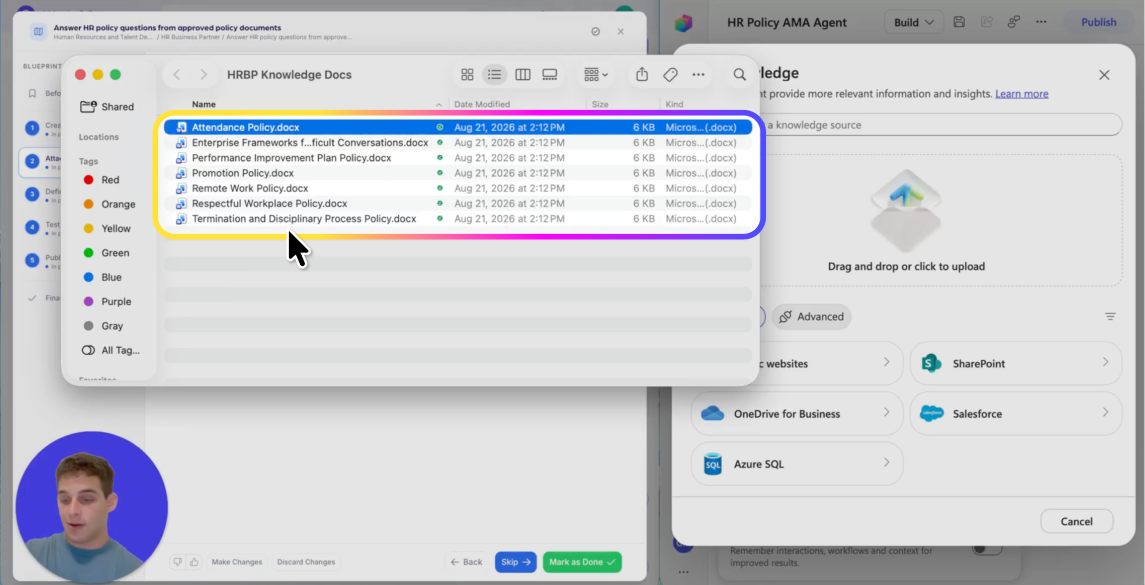The height and width of the screenshot is (585, 1145).
Task: Go forward in the Finder window
Action: [204, 74]
